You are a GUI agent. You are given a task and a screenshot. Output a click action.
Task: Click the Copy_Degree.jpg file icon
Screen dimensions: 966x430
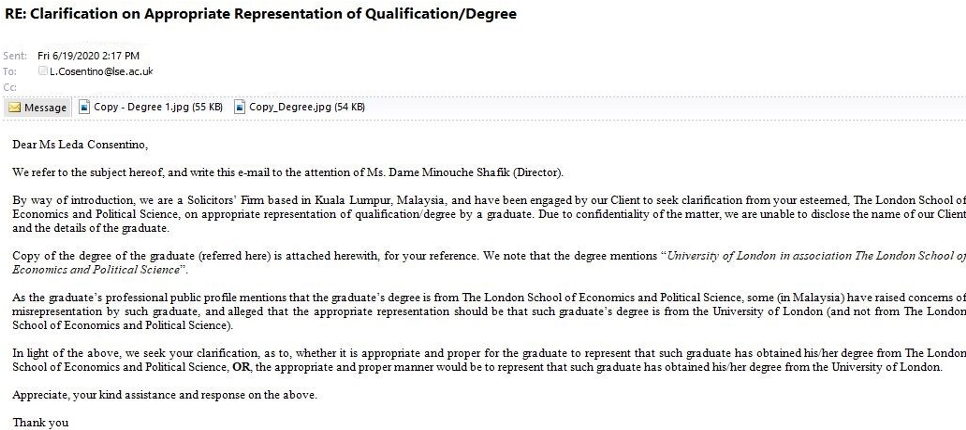(x=240, y=107)
